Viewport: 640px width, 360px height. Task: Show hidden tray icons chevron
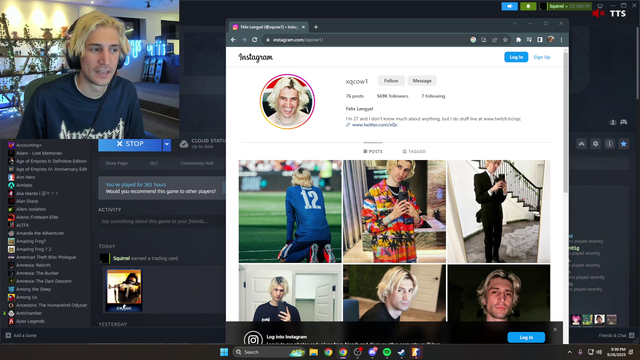click(x=569, y=352)
